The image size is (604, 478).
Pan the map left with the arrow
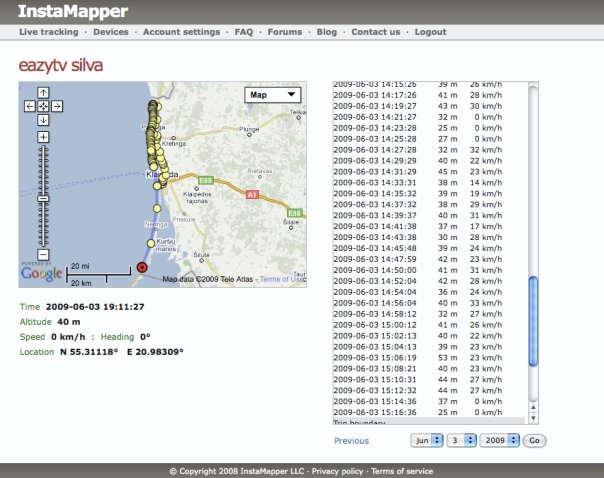30,106
